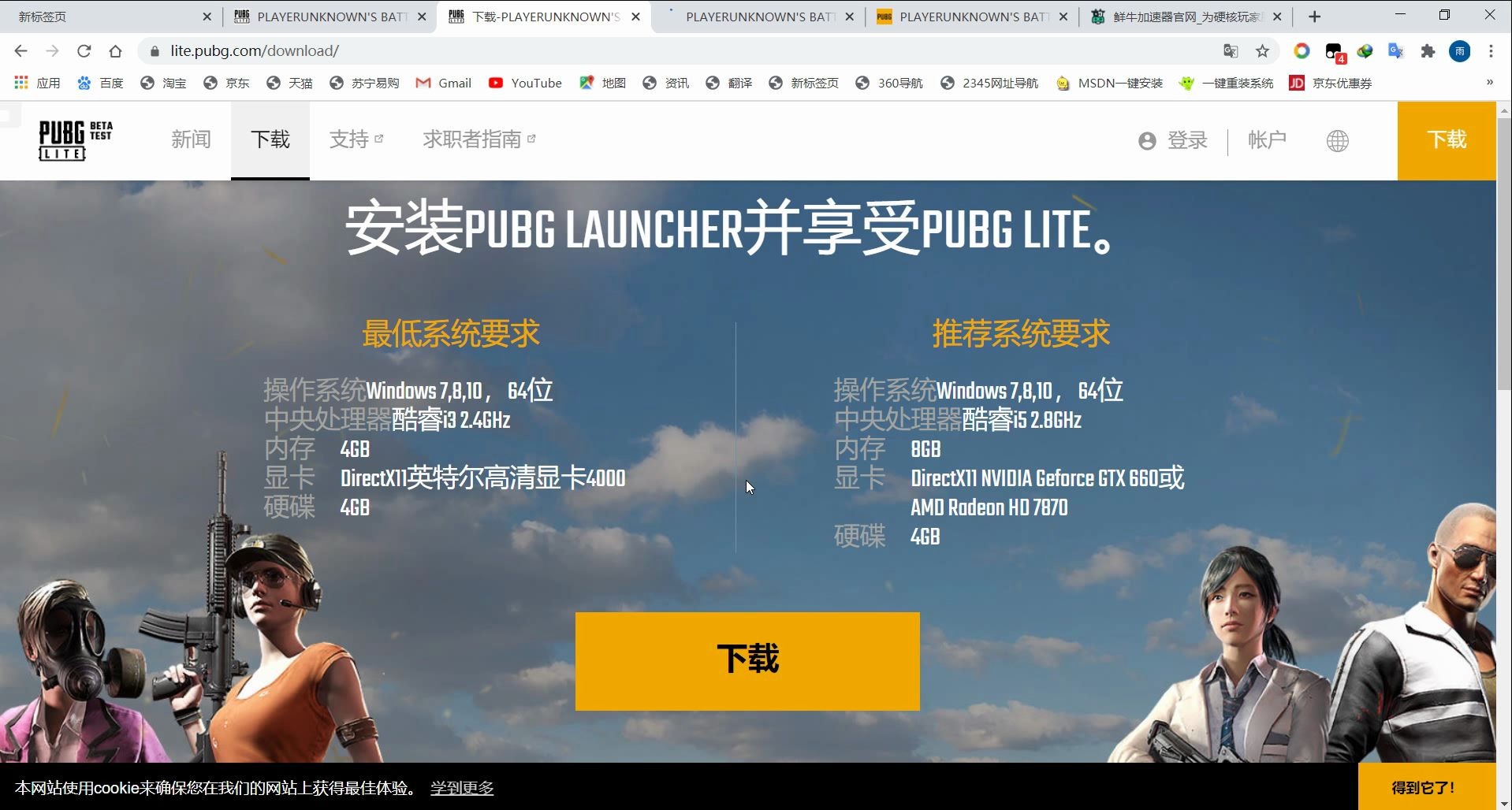This screenshot has width=1512, height=810.
Task: Click the large yellow 下载 download button
Action: click(x=747, y=661)
